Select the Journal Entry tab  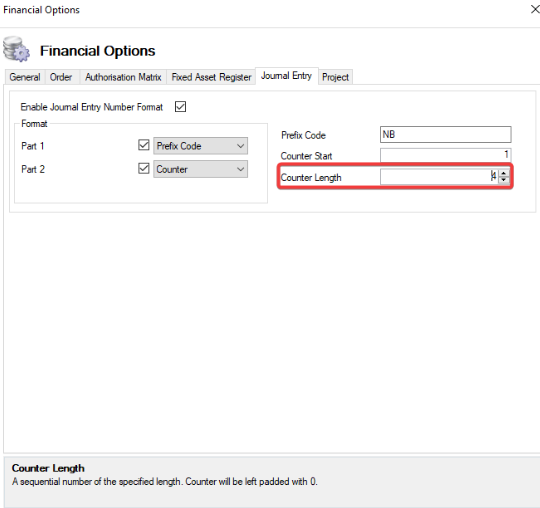pos(287,76)
